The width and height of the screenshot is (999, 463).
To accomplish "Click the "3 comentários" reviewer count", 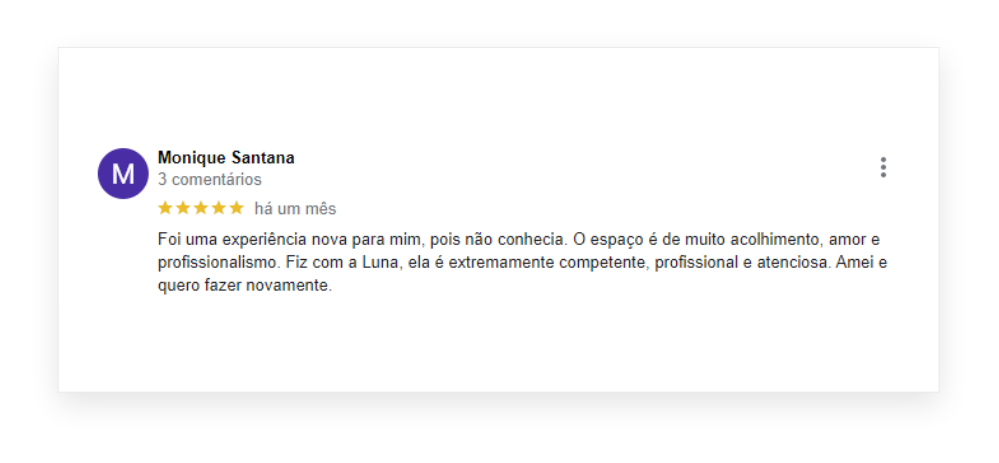I will [210, 180].
